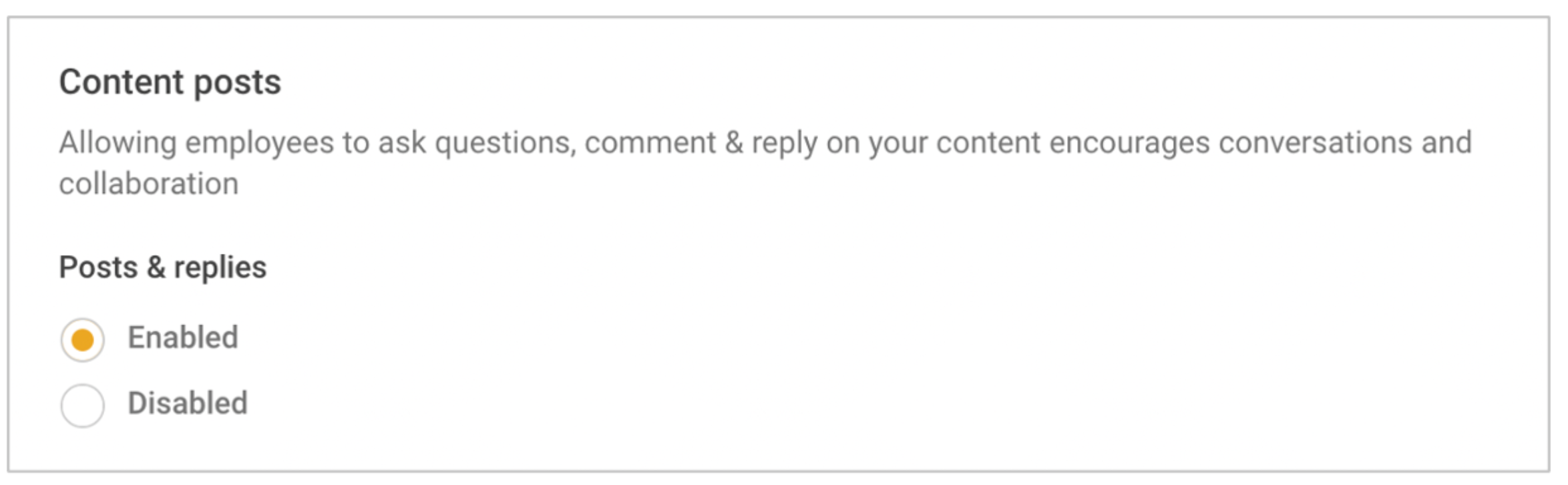Disable posts and replies via empty radio circle
The image size is (1568, 485).
click(x=82, y=405)
